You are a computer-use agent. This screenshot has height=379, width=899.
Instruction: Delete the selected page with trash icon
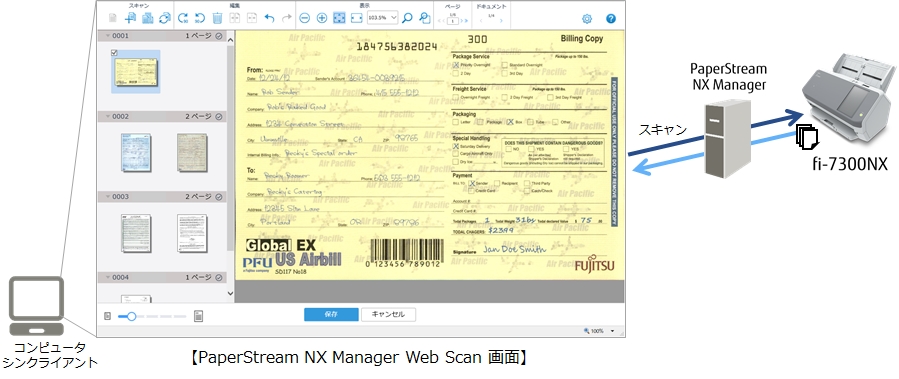(x=217, y=18)
